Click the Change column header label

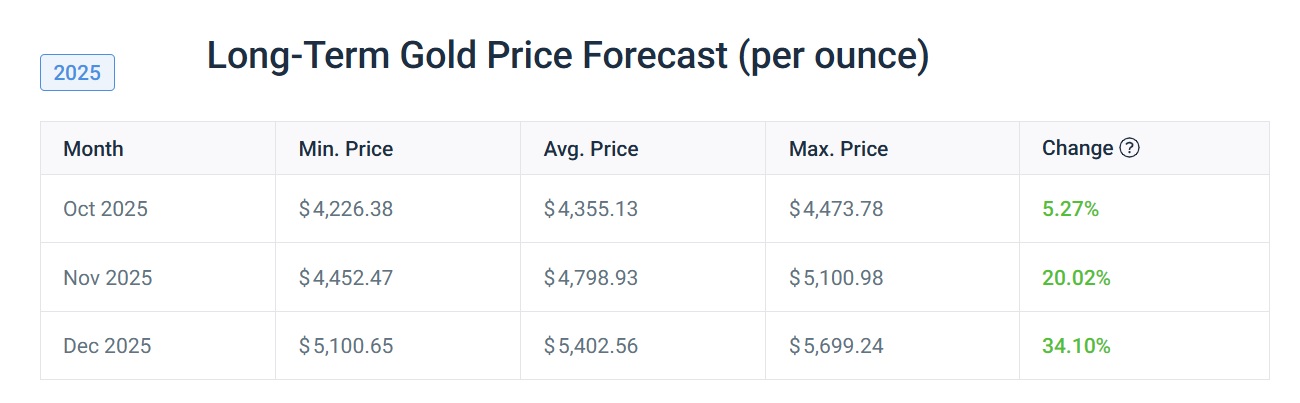point(1077,149)
